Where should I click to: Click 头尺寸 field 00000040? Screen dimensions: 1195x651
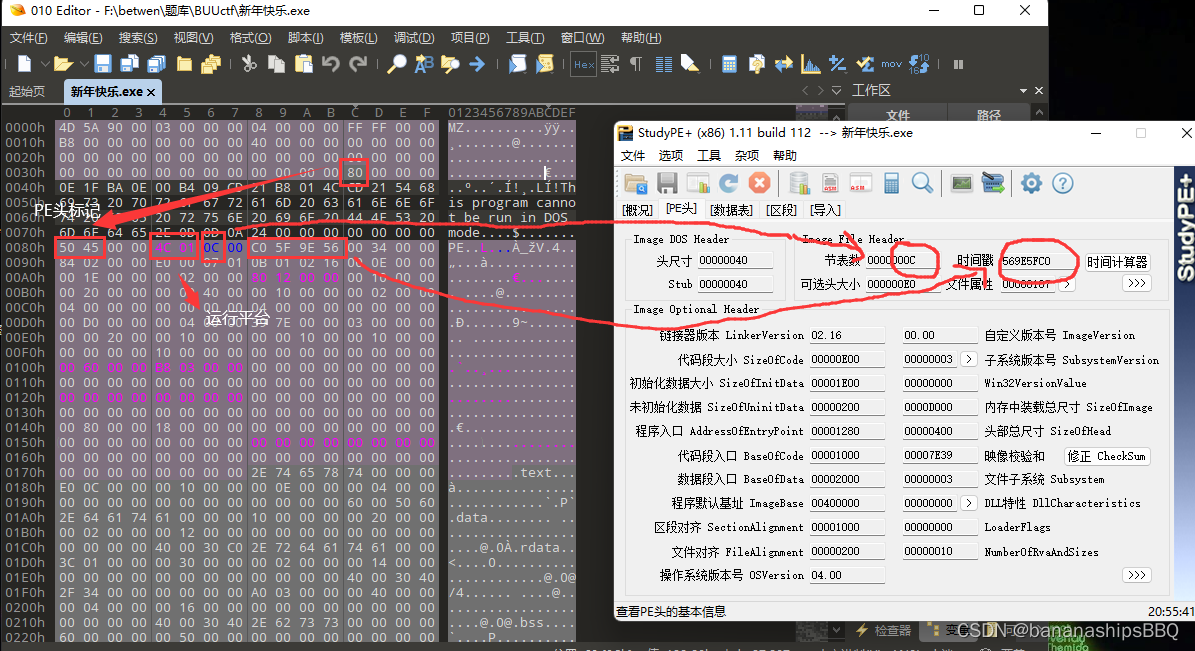[735, 260]
